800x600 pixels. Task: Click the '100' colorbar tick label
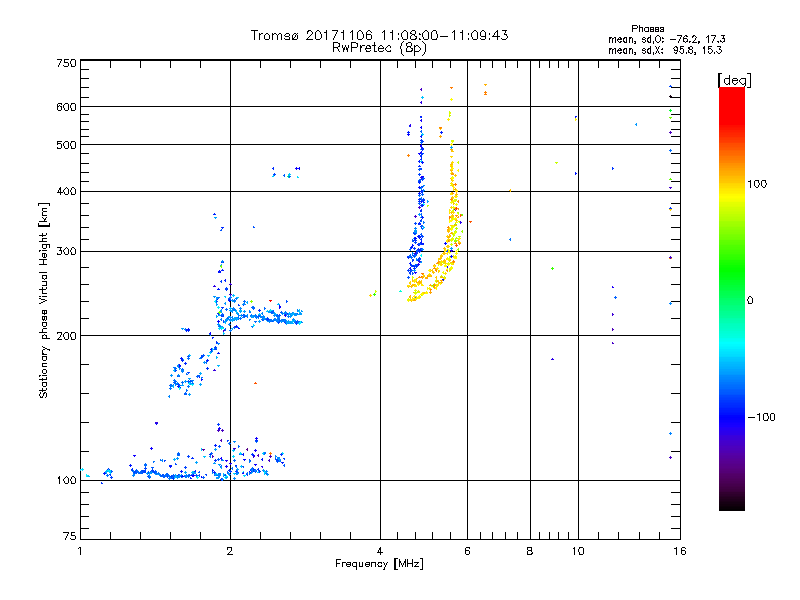tap(757, 184)
